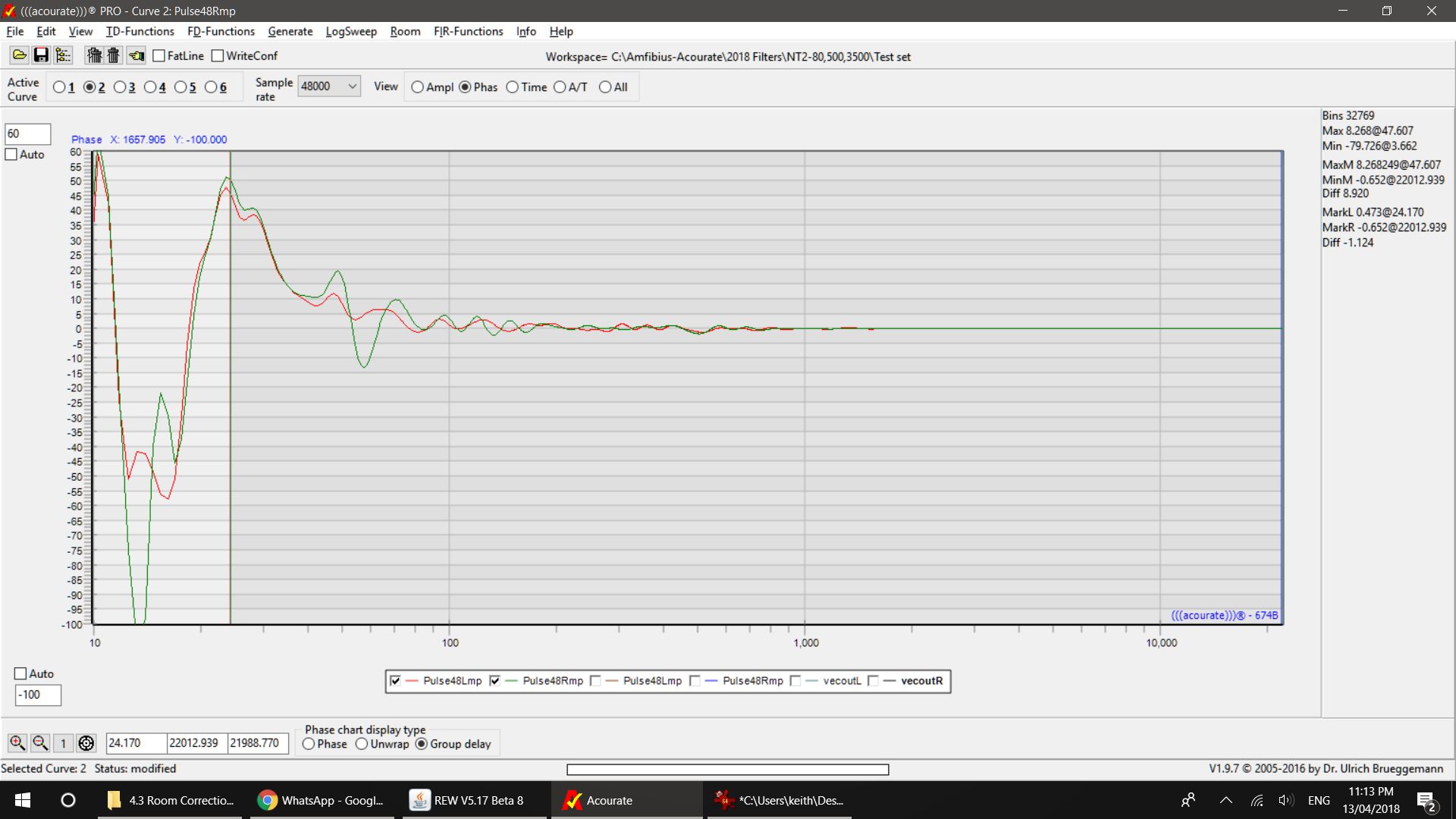Viewport: 1456px width, 819px height.
Task: Select active curve 4 radio button
Action: (150, 87)
